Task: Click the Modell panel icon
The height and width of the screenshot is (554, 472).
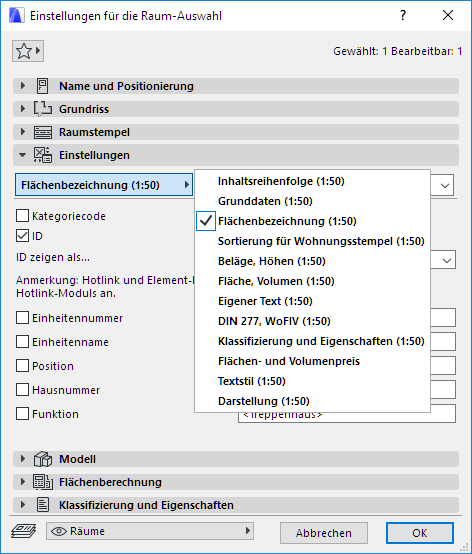Action: pos(43,459)
